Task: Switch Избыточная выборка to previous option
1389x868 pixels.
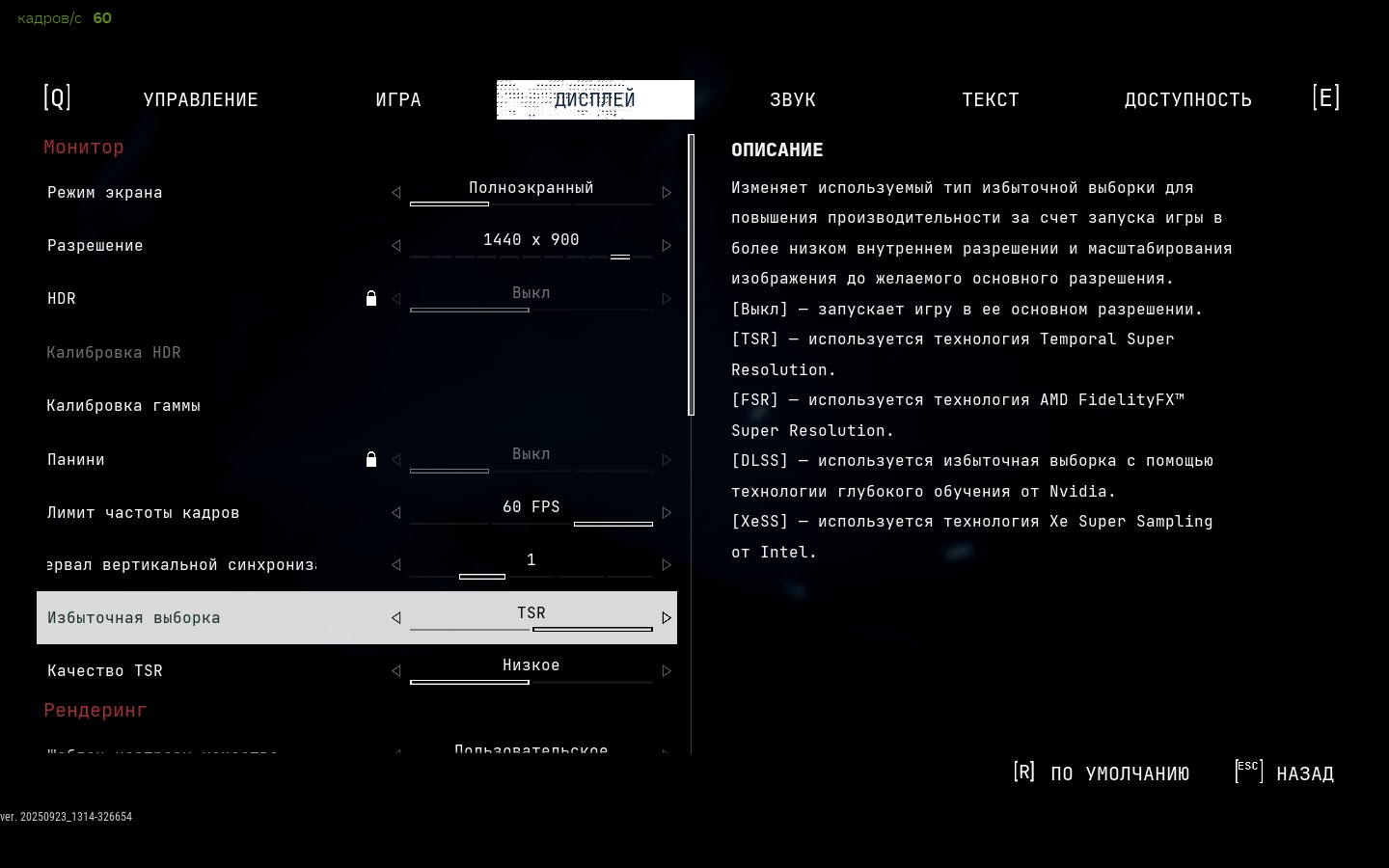Action: [395, 618]
